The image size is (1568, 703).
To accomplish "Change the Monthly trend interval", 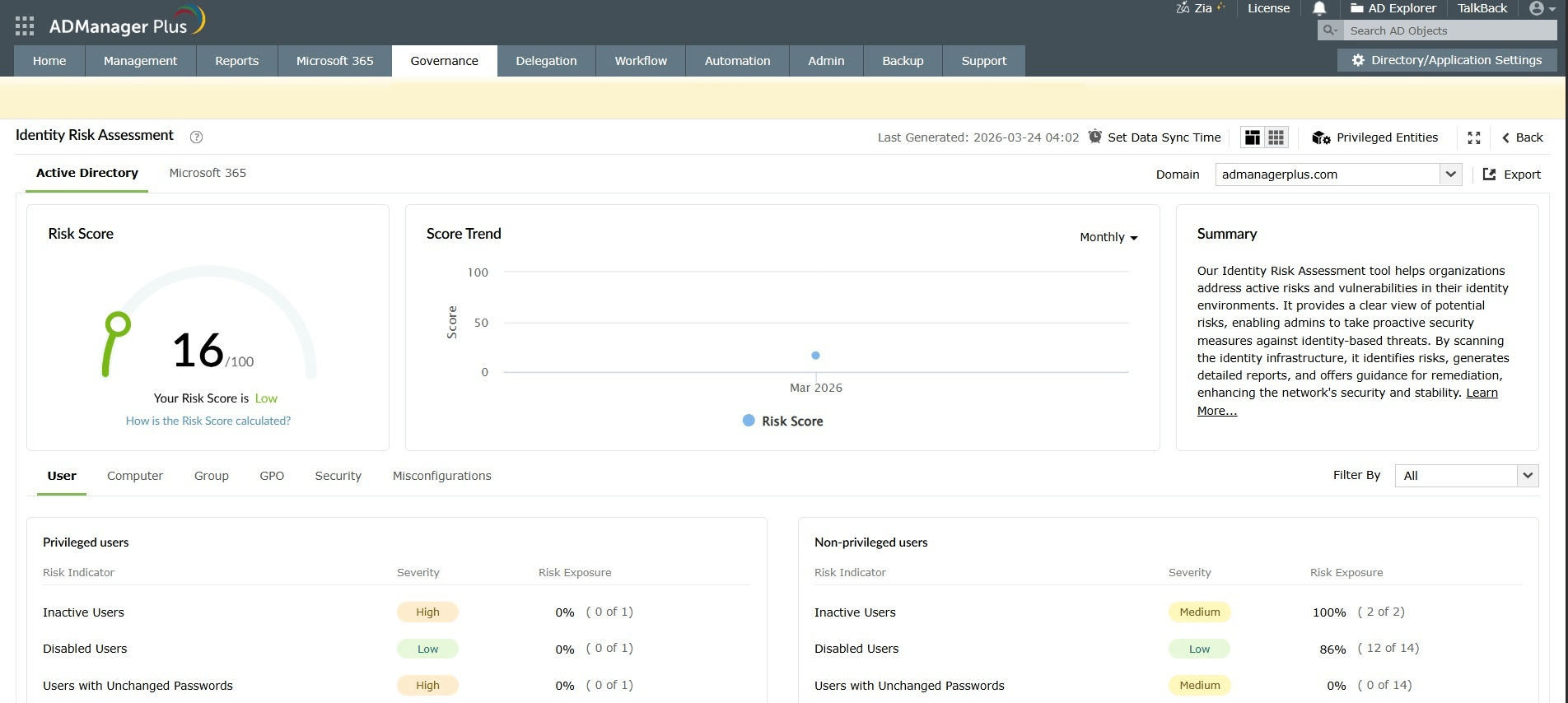I will 1108,237.
